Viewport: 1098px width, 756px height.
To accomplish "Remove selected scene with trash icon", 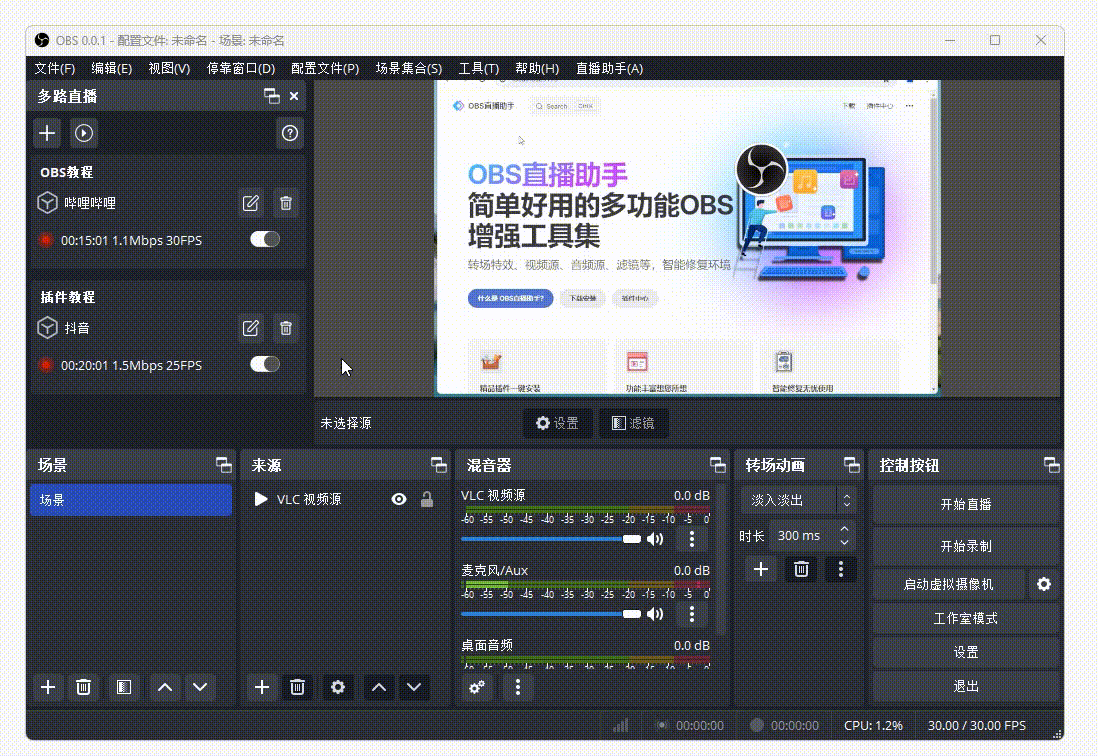I will [83, 687].
